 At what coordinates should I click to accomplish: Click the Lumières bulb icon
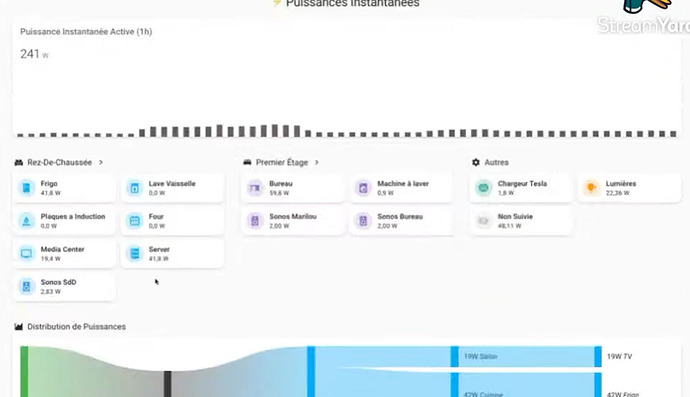(591, 188)
